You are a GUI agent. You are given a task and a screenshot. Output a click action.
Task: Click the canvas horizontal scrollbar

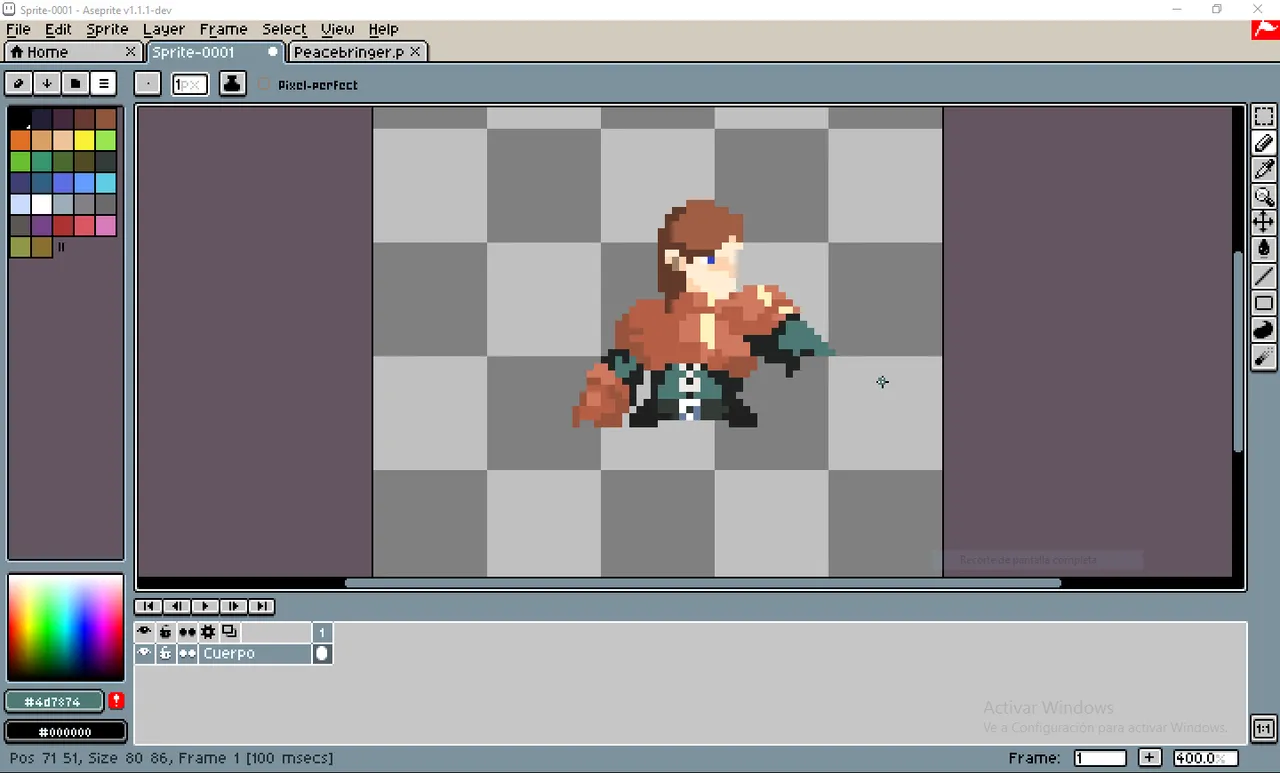703,583
